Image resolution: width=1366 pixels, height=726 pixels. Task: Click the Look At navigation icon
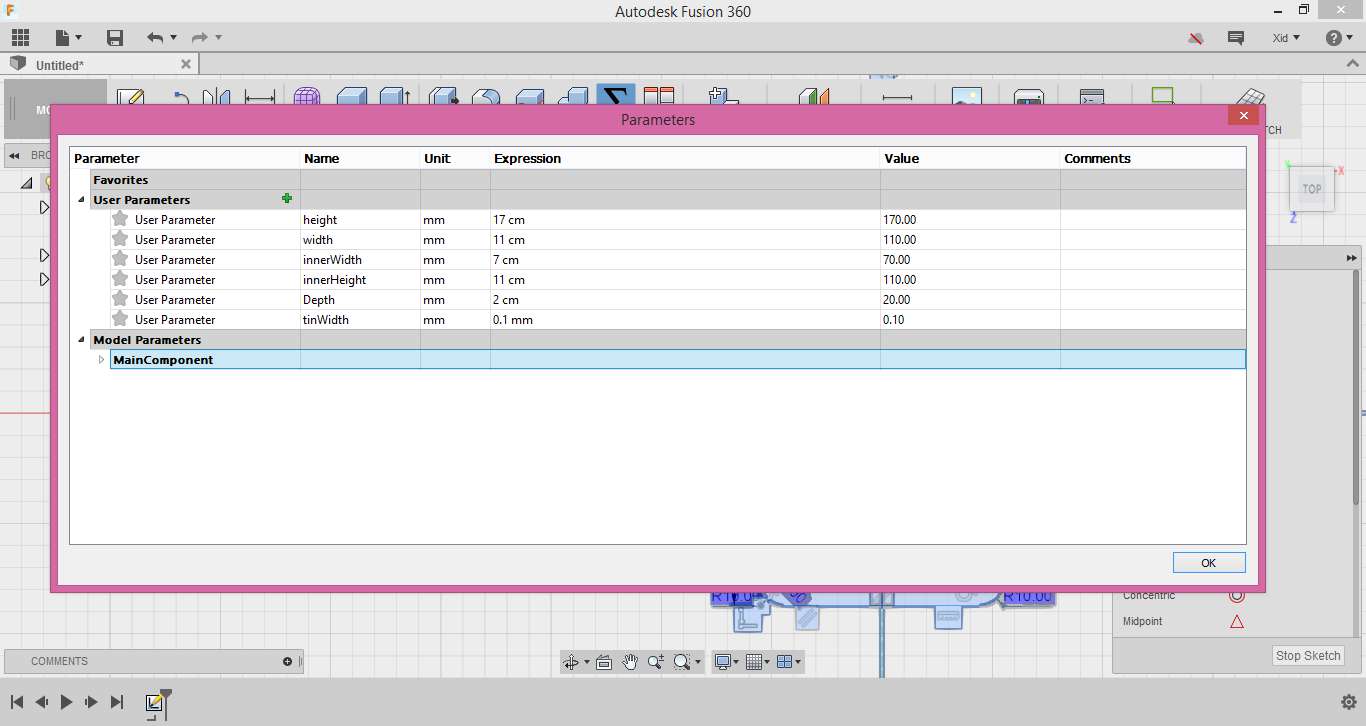click(x=604, y=662)
